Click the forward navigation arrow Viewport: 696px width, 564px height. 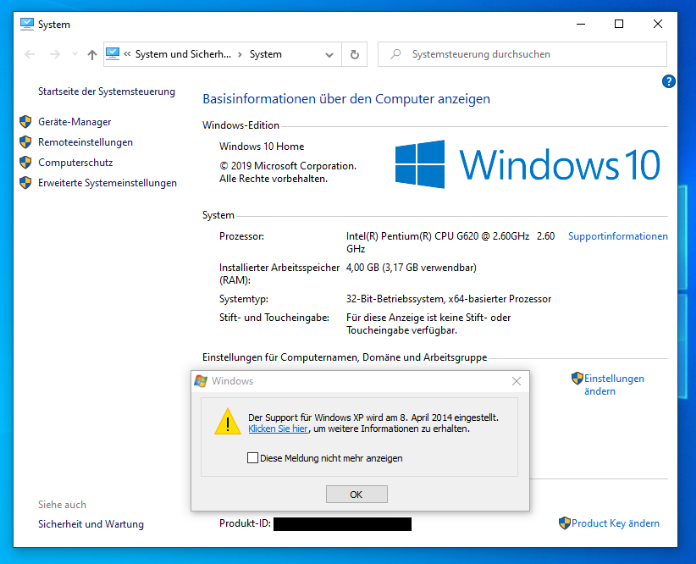(55, 54)
